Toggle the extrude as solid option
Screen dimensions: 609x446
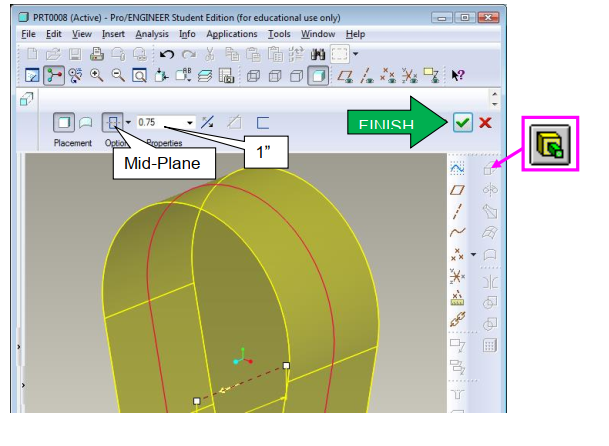(64, 122)
